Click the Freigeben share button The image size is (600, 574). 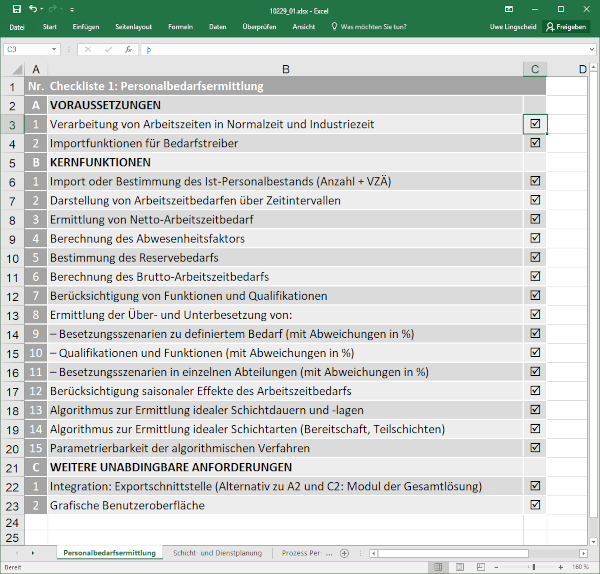coord(566,27)
